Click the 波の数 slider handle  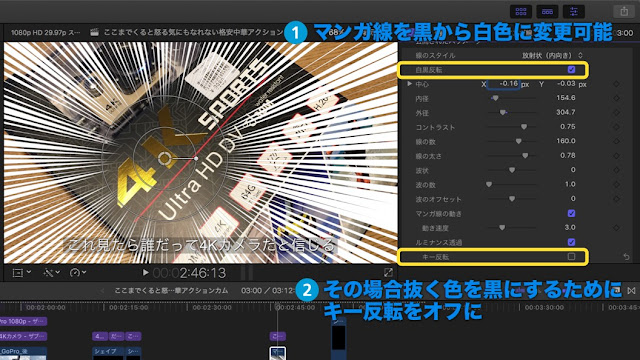pyautogui.click(x=489, y=184)
